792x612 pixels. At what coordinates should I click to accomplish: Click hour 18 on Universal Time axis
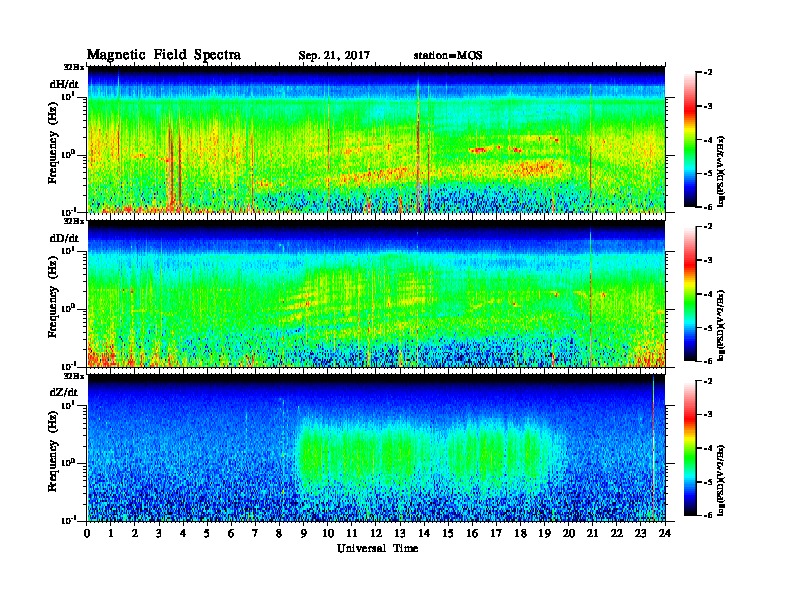pos(520,533)
